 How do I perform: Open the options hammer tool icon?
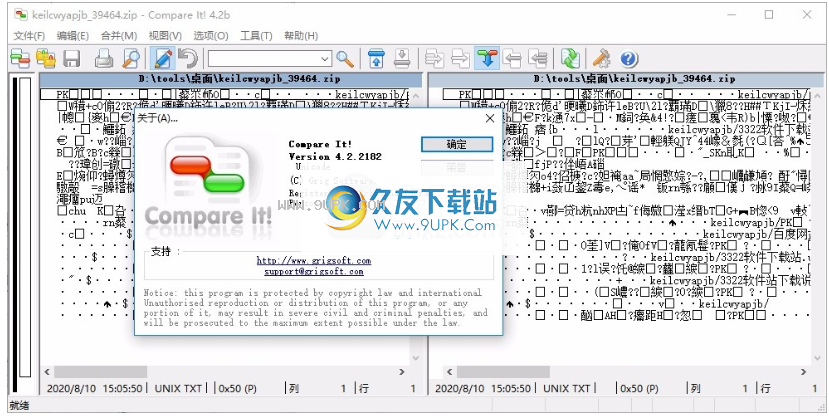click(602, 59)
